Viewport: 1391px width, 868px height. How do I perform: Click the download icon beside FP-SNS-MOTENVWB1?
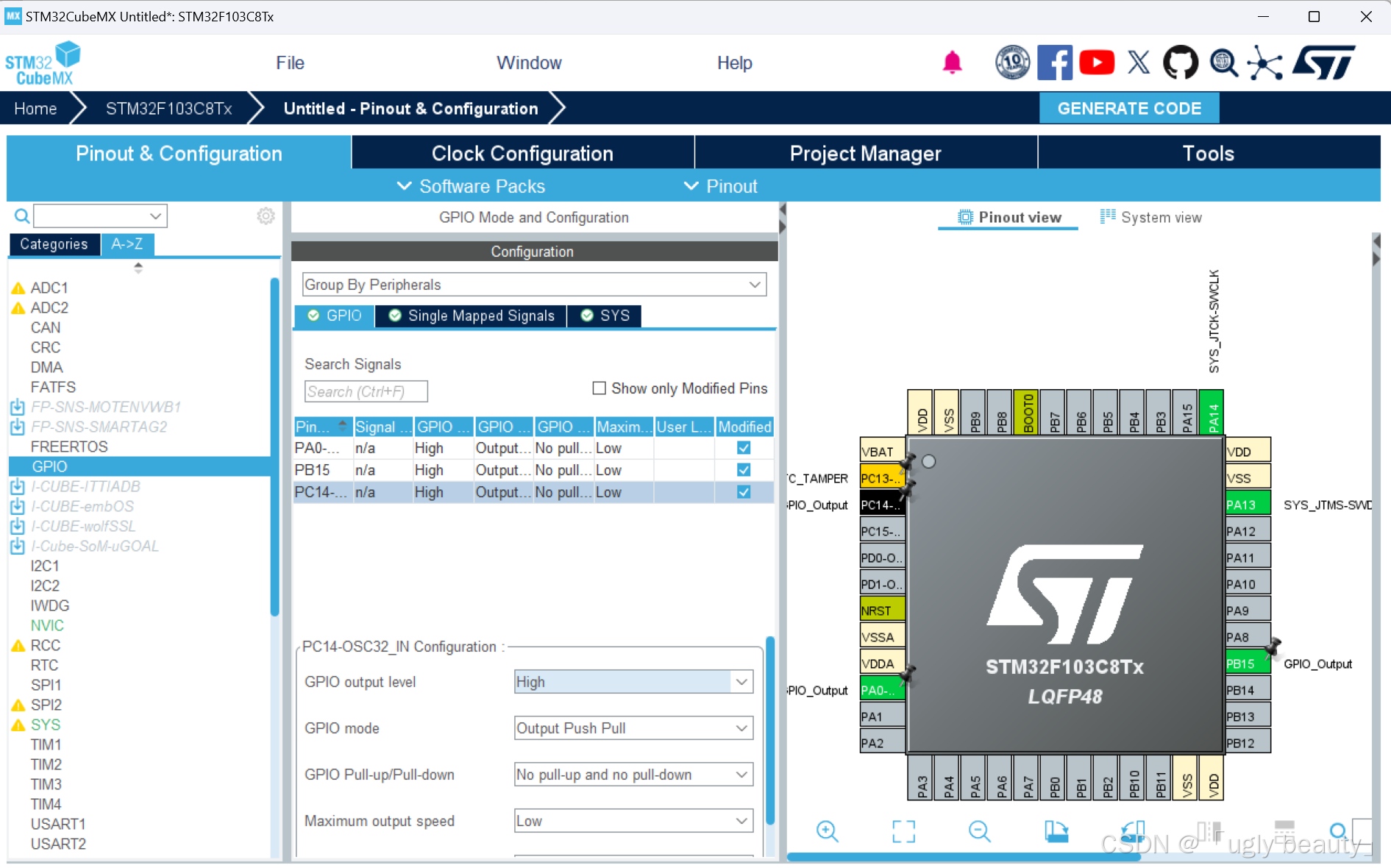click(18, 407)
